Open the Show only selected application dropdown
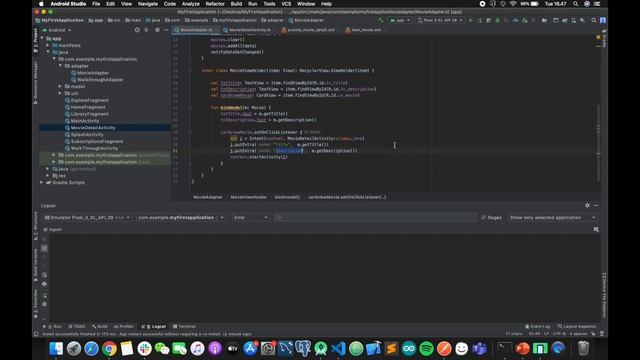This screenshot has width=640, height=360. click(x=552, y=218)
